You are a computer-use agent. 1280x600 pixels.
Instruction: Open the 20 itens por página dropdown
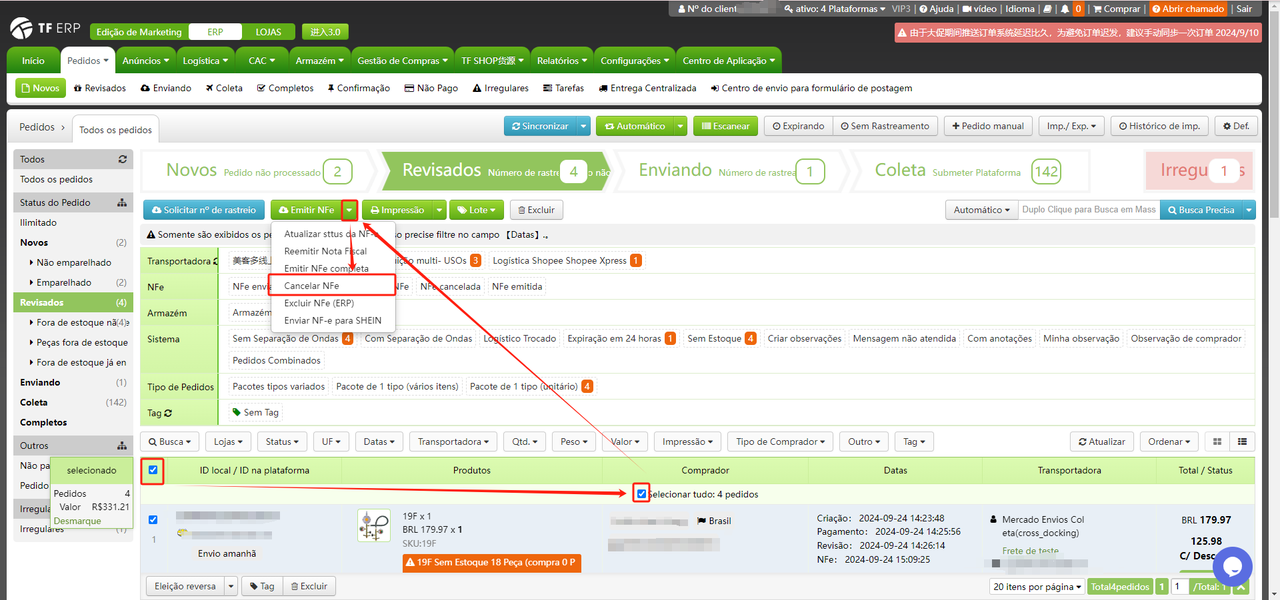point(1037,587)
